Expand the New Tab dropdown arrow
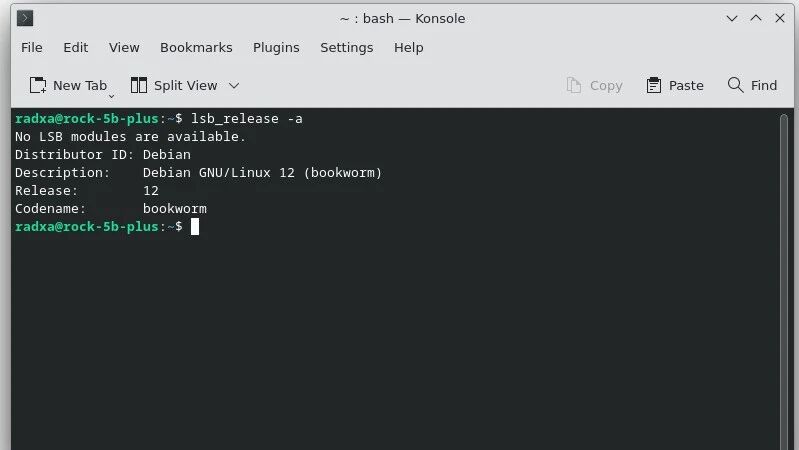This screenshot has width=799, height=450. [111, 93]
